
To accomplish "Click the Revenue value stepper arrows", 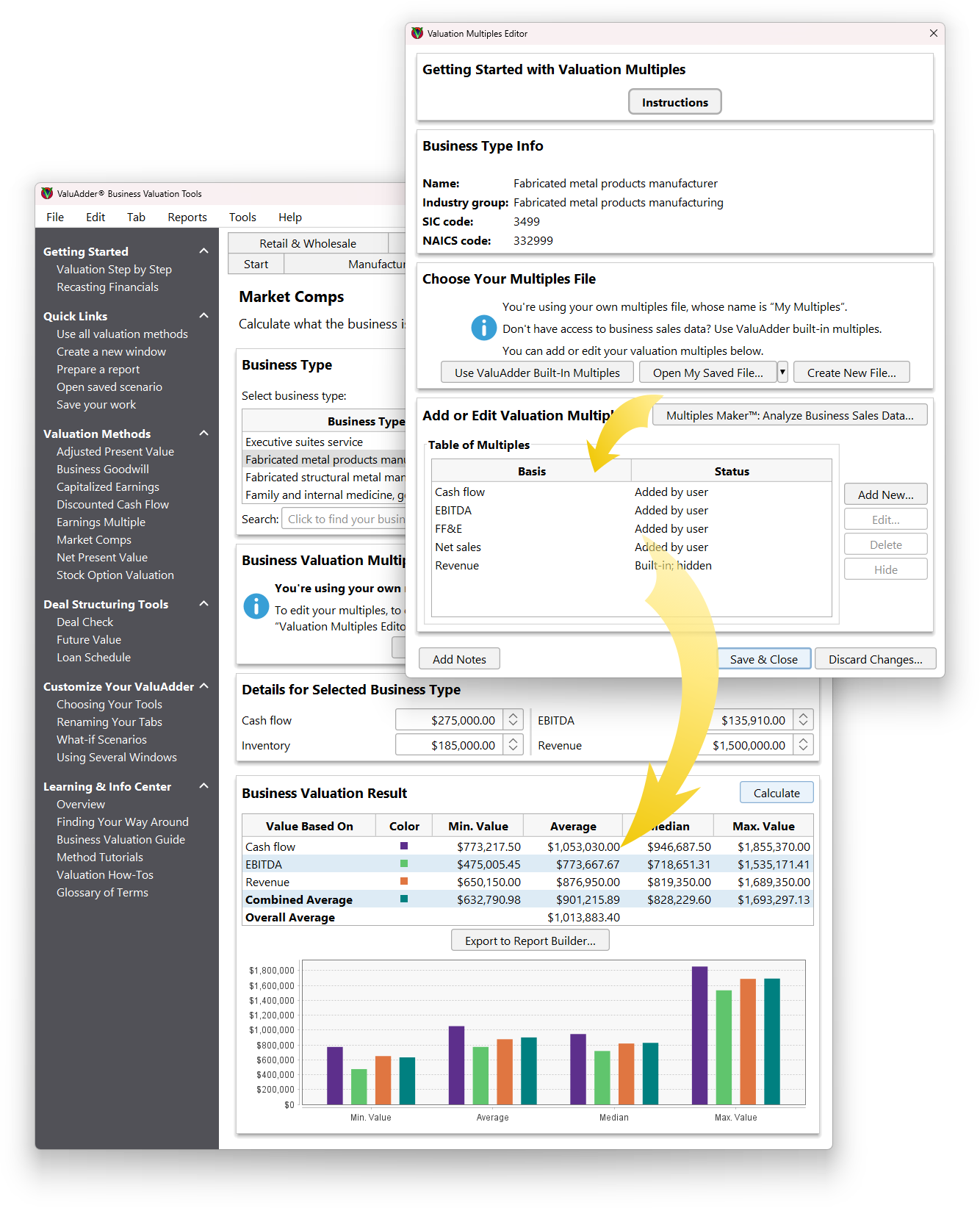I will [x=804, y=745].
